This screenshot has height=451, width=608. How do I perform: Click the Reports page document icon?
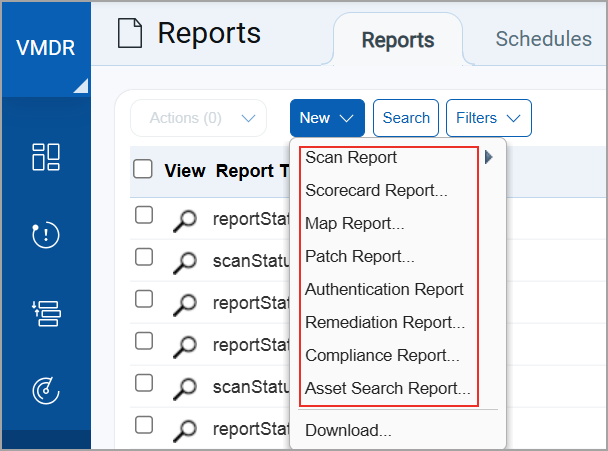(x=130, y=33)
